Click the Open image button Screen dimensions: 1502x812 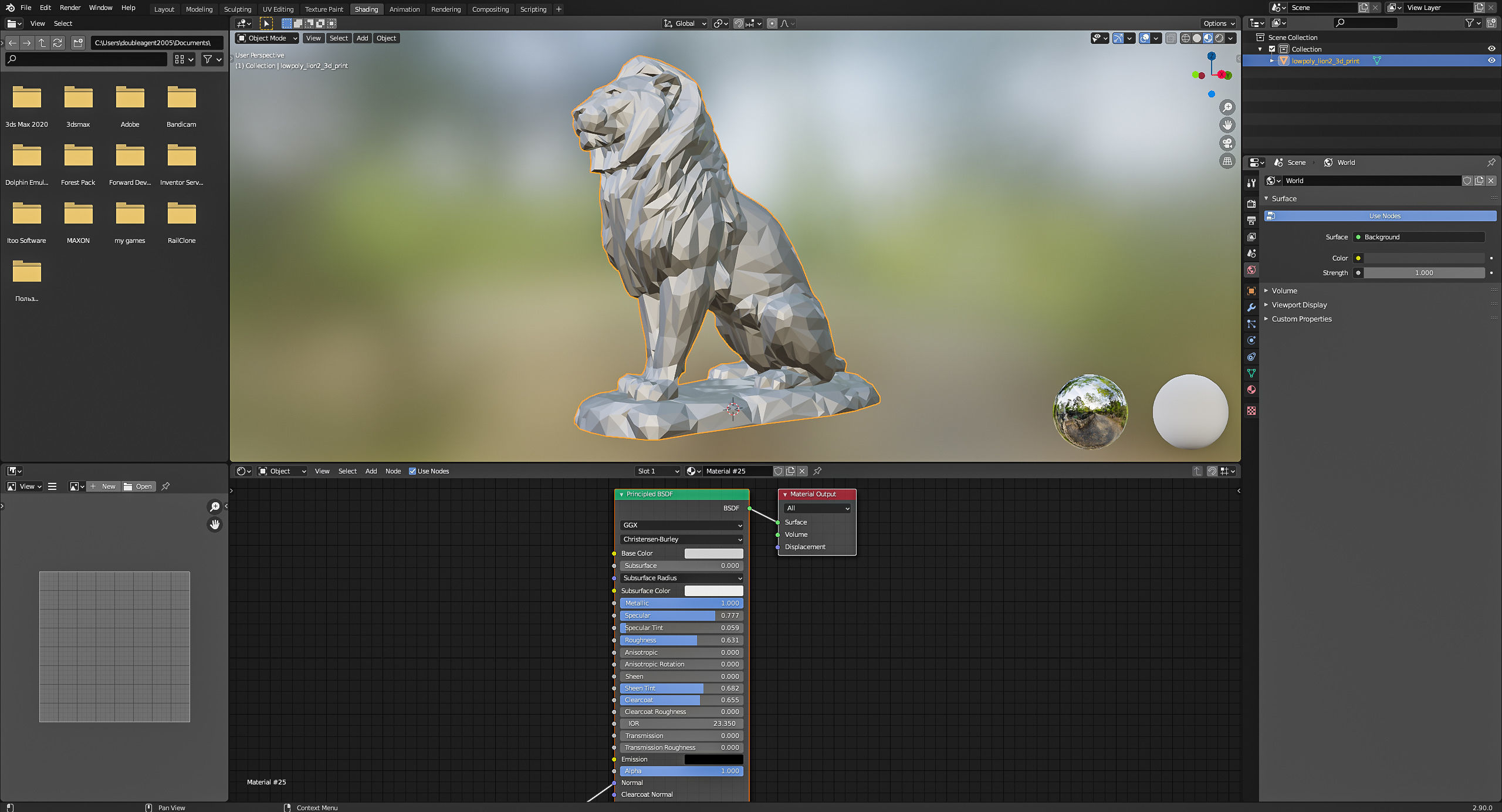[x=138, y=486]
